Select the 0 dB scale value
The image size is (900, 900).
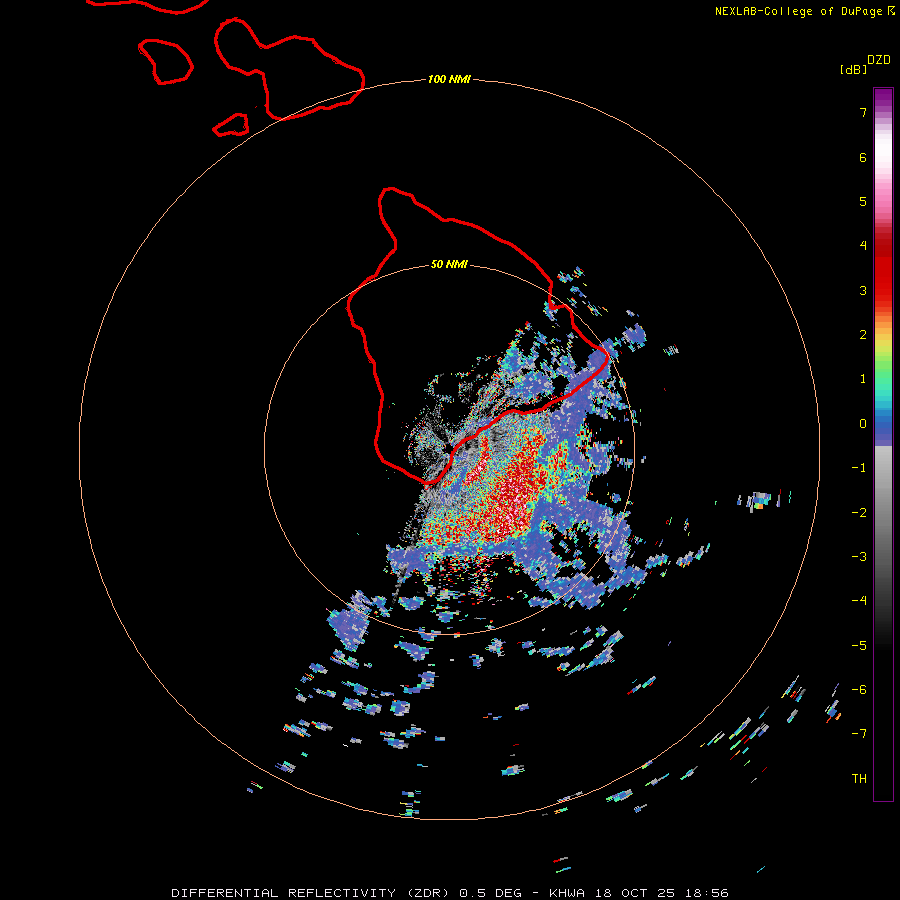coord(863,424)
